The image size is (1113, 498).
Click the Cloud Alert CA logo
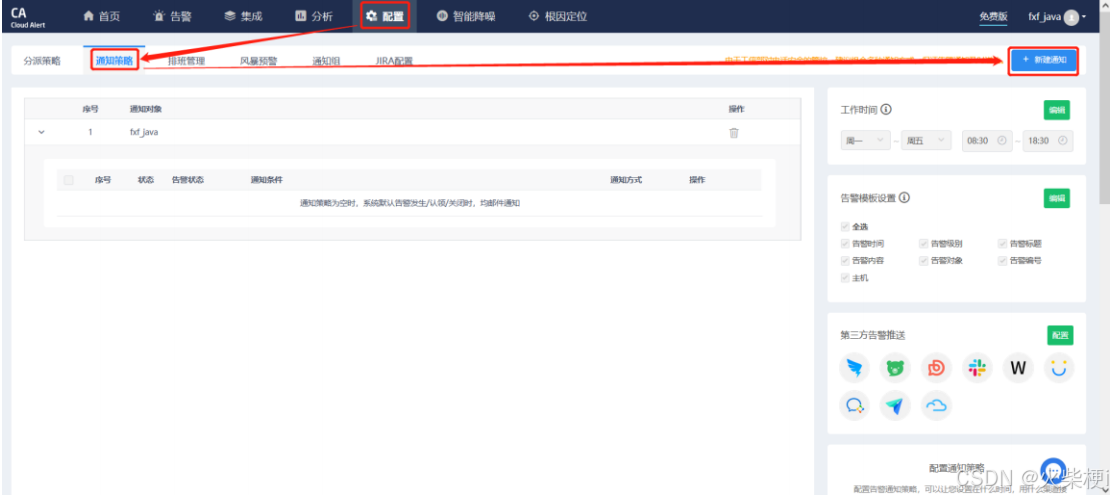point(28,16)
